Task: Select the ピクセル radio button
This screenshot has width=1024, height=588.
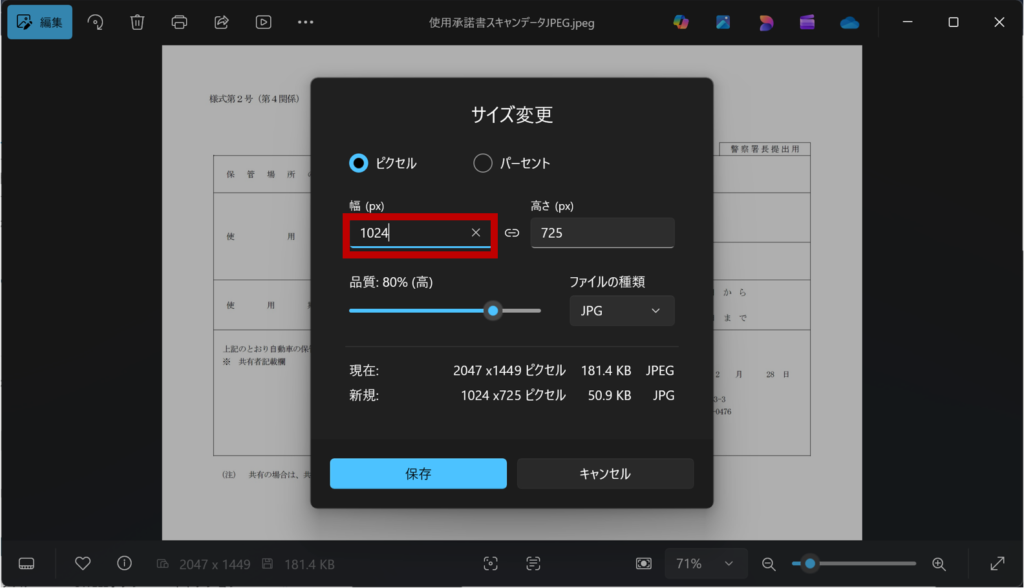Action: point(359,163)
